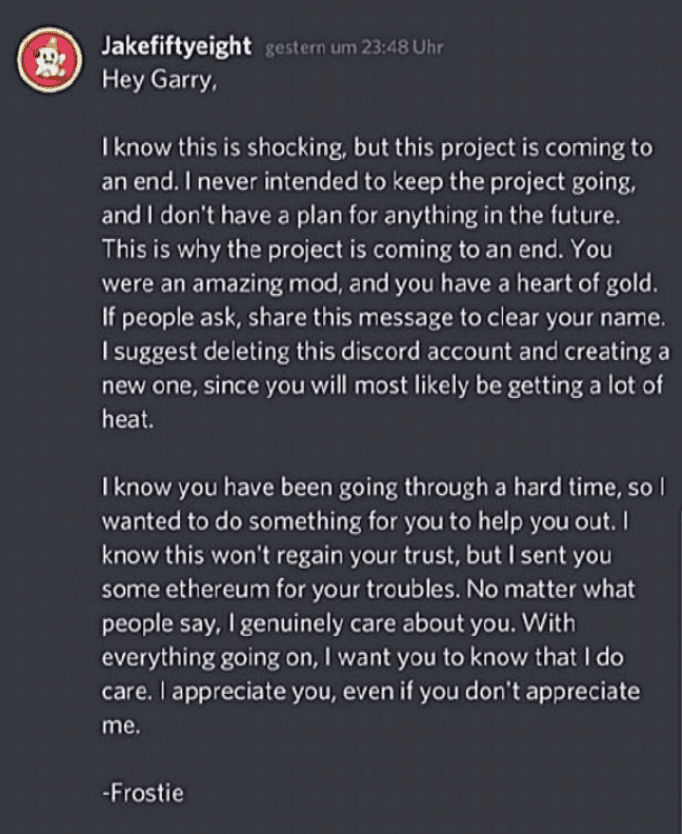Click the 'Hey Garry,' greeting line

pyautogui.click(x=159, y=80)
